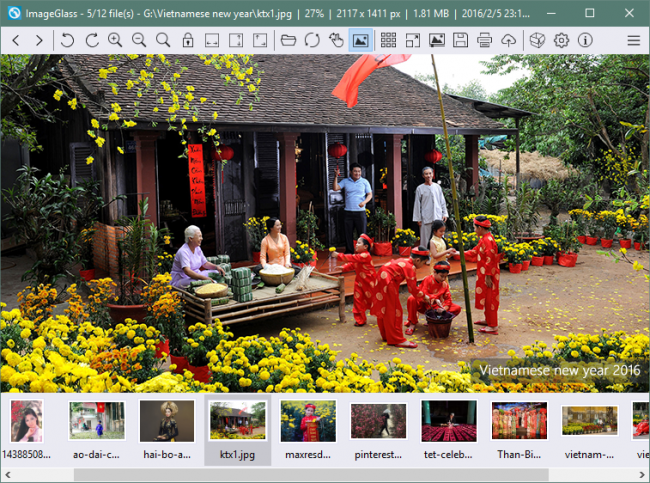Scale image to fit width
This screenshot has width=650, height=483.
tap(212, 40)
